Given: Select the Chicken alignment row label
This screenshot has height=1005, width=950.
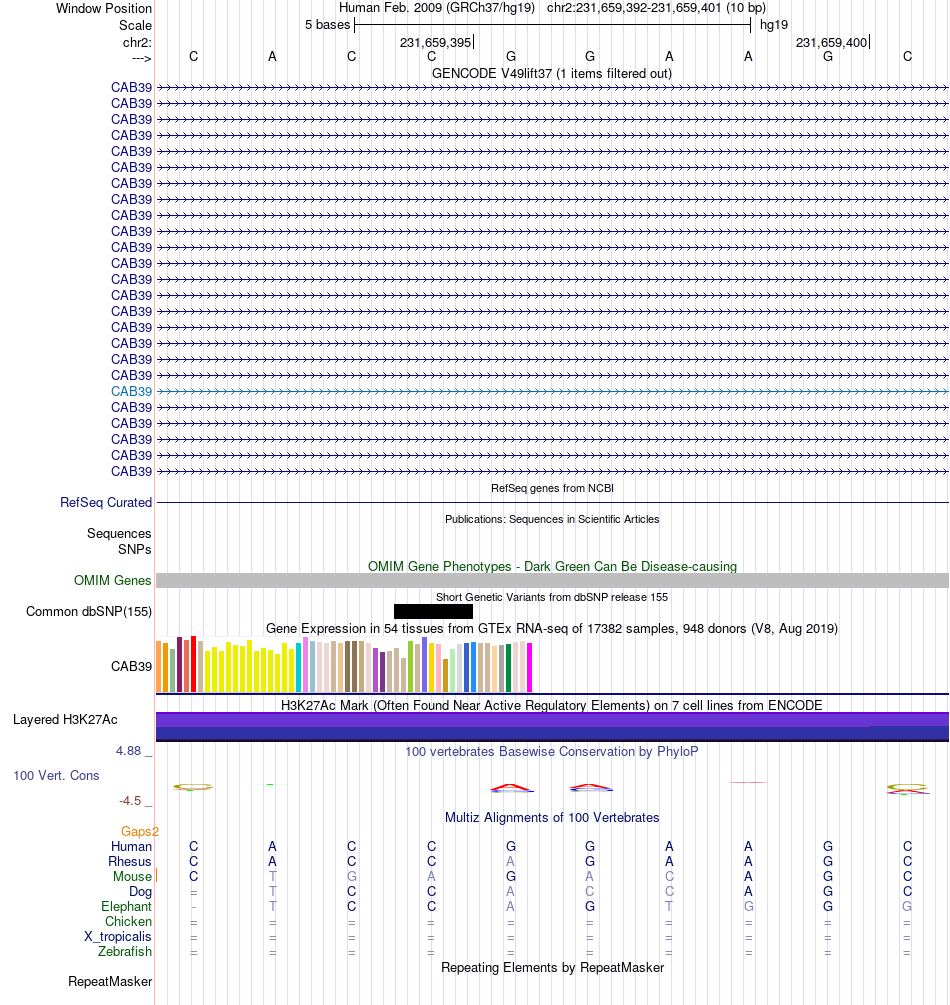Looking at the screenshot, I should click(x=128, y=922).
